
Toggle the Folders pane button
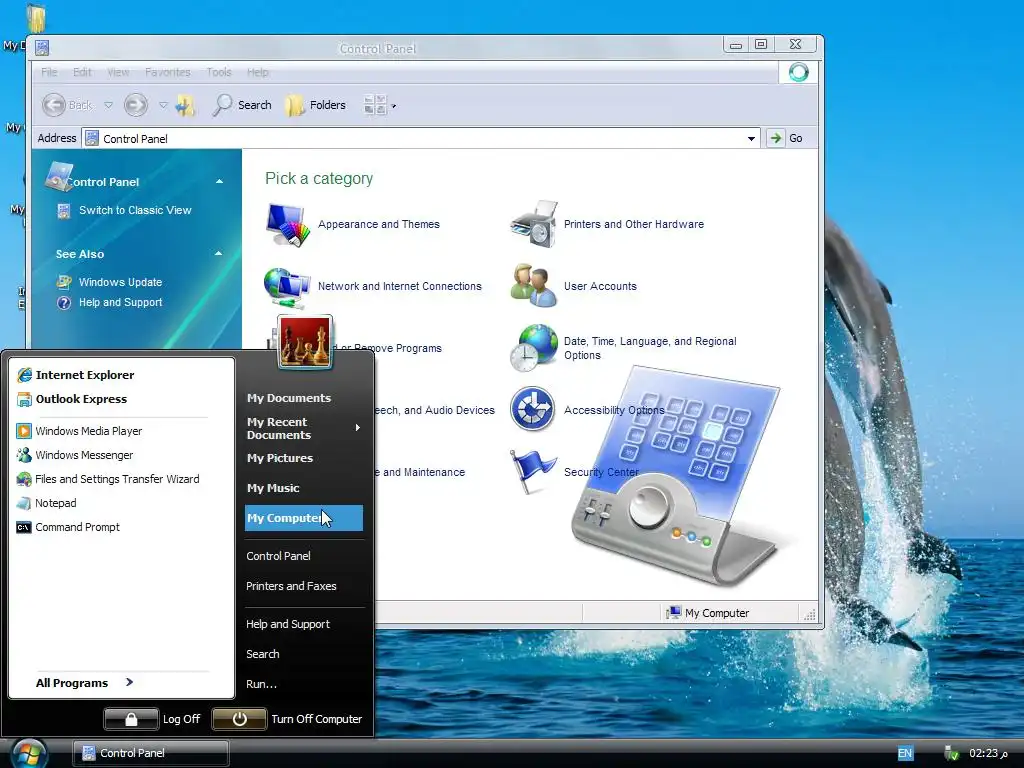tap(316, 105)
